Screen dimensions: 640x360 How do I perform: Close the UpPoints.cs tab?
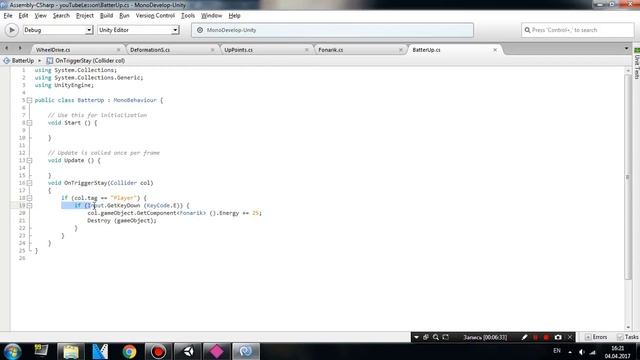(307, 50)
